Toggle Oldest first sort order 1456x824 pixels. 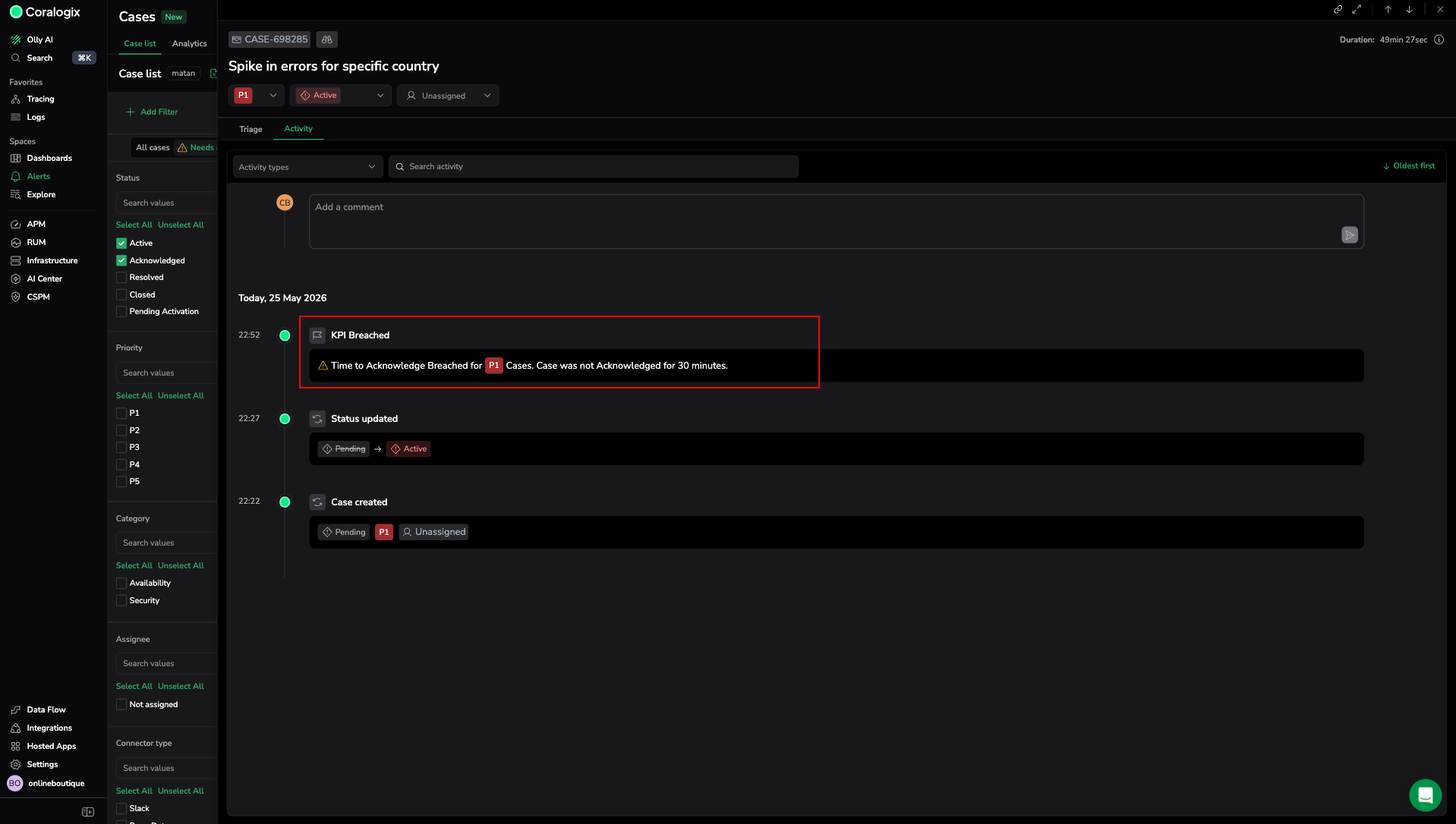[1409, 165]
